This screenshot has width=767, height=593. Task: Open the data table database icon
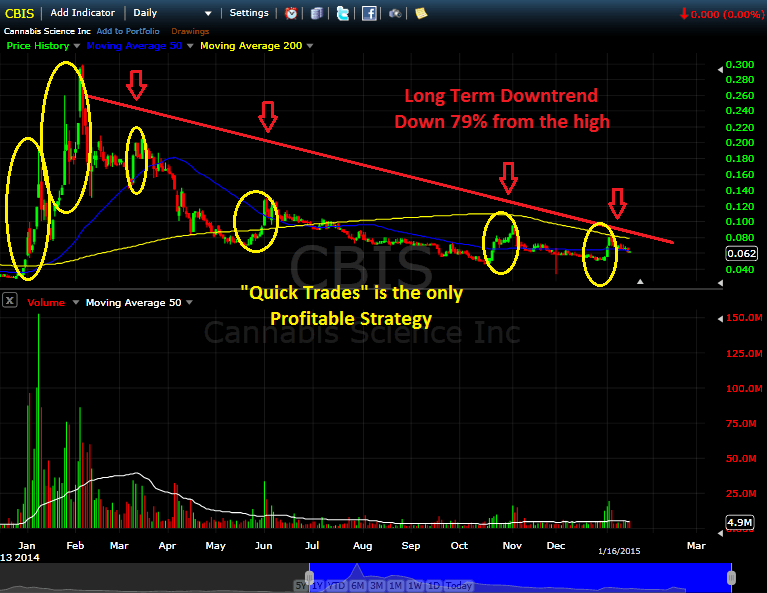click(316, 13)
